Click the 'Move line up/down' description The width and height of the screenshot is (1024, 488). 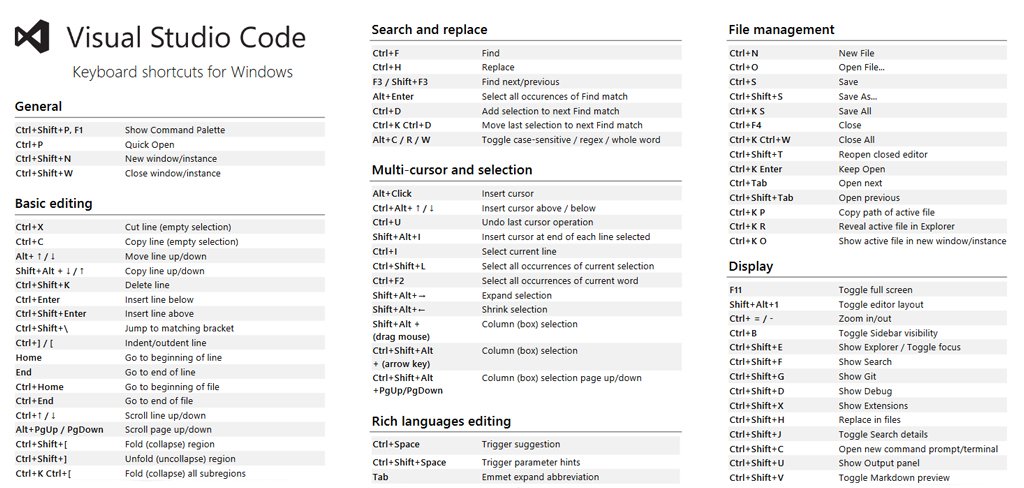[x=165, y=256]
